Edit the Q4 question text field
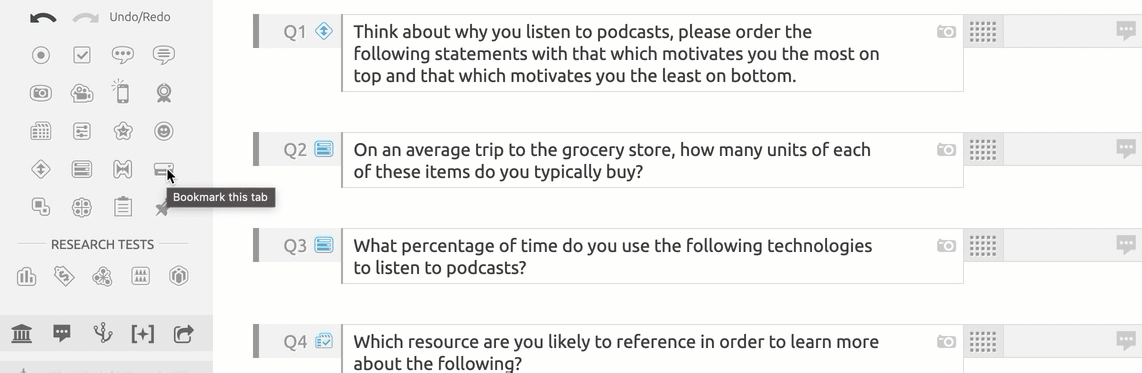1142x373 pixels. pos(653,350)
